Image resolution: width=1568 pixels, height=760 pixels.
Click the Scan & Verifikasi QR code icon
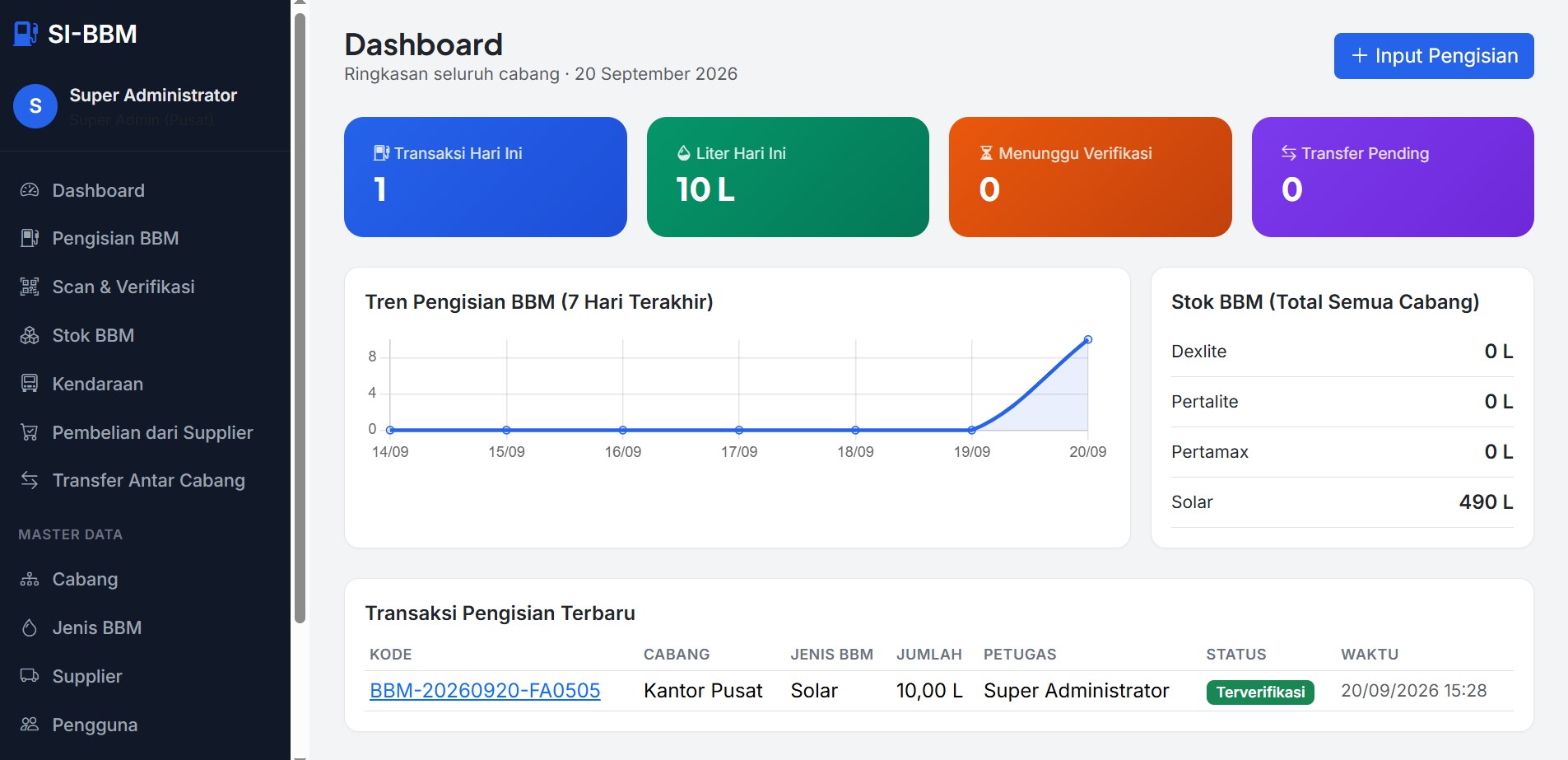pos(30,287)
